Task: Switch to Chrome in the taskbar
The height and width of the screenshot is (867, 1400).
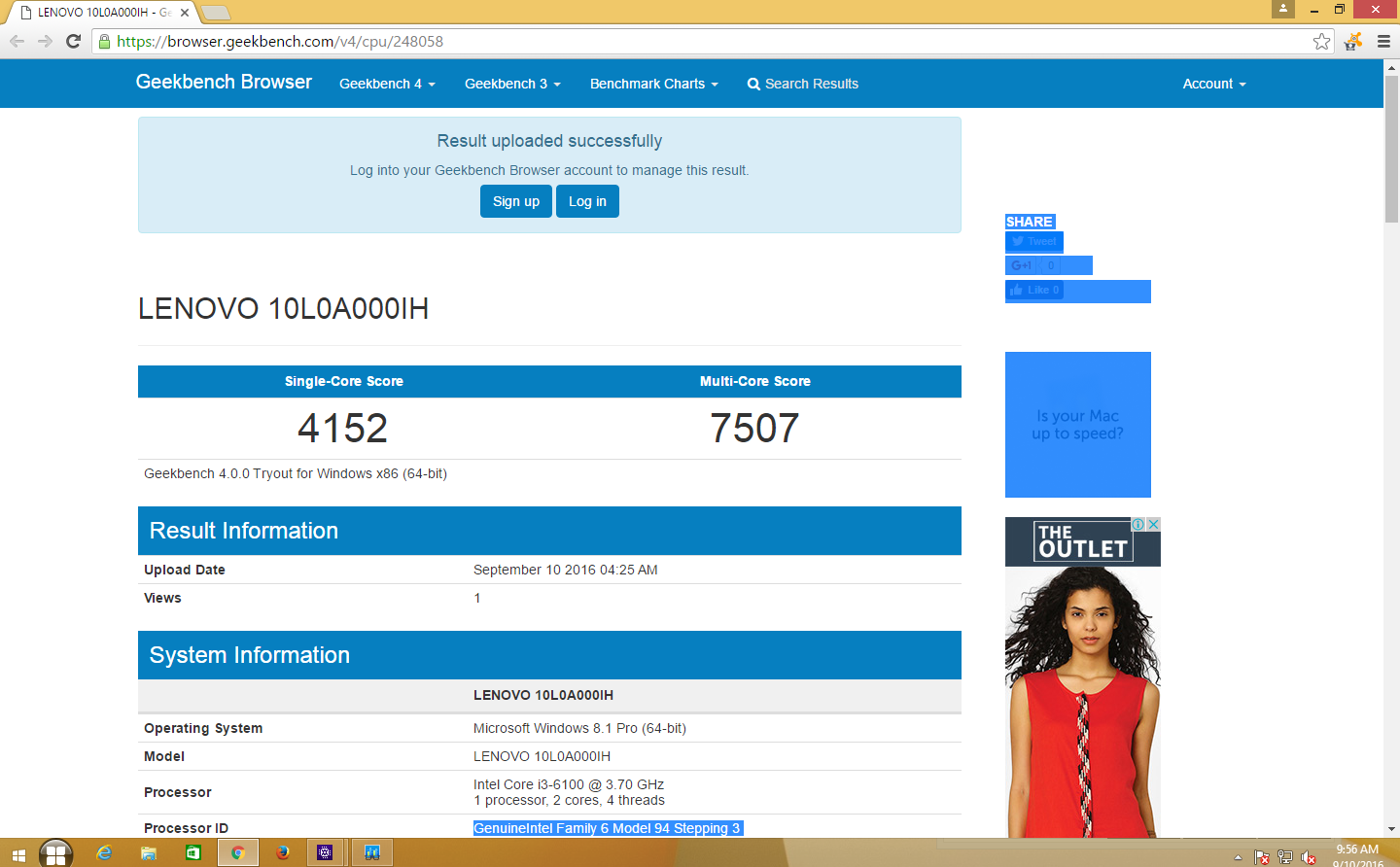Action: pos(237,852)
